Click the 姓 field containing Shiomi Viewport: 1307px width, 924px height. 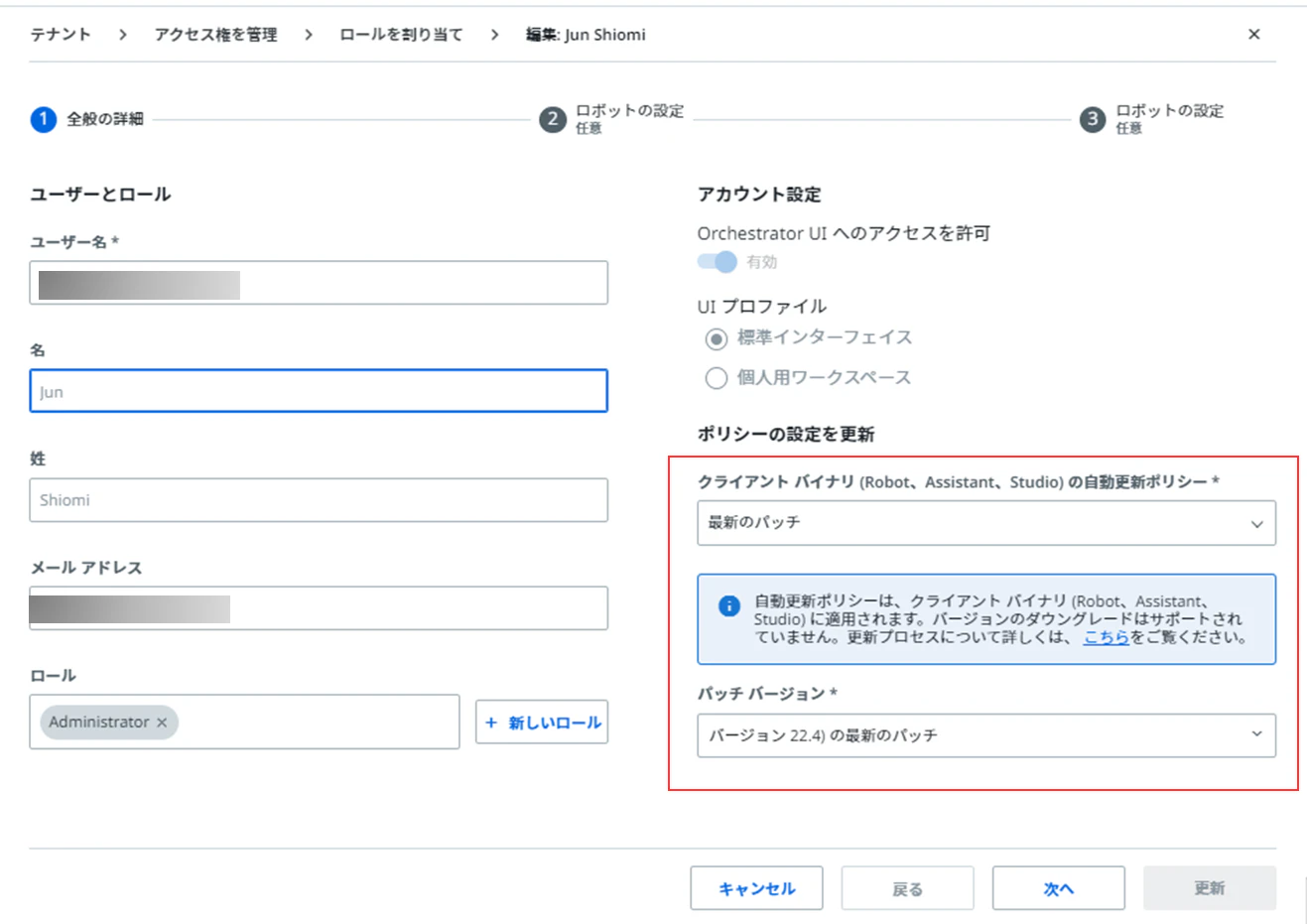319,500
